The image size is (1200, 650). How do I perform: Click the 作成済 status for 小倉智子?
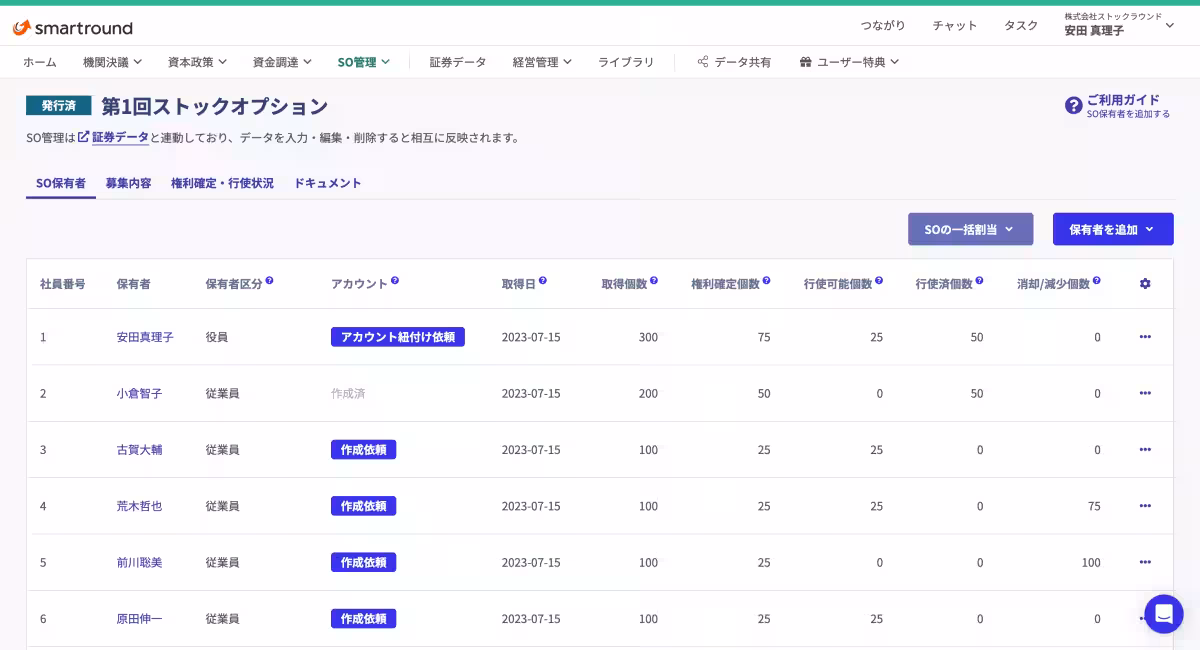pos(348,393)
